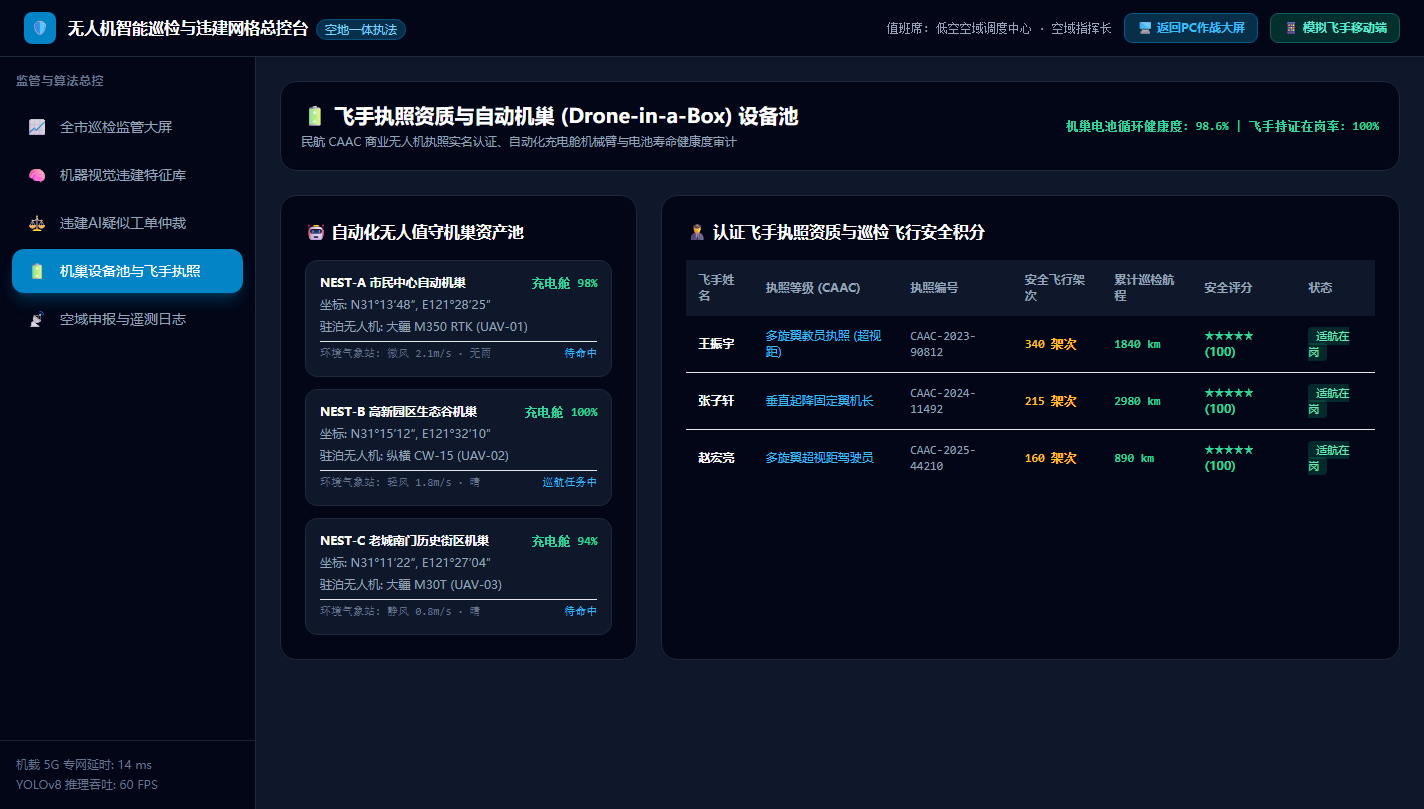Image resolution: width=1424 pixels, height=809 pixels.
Task: Click 返回PC作战大屏 button
Action: (x=1191, y=28)
